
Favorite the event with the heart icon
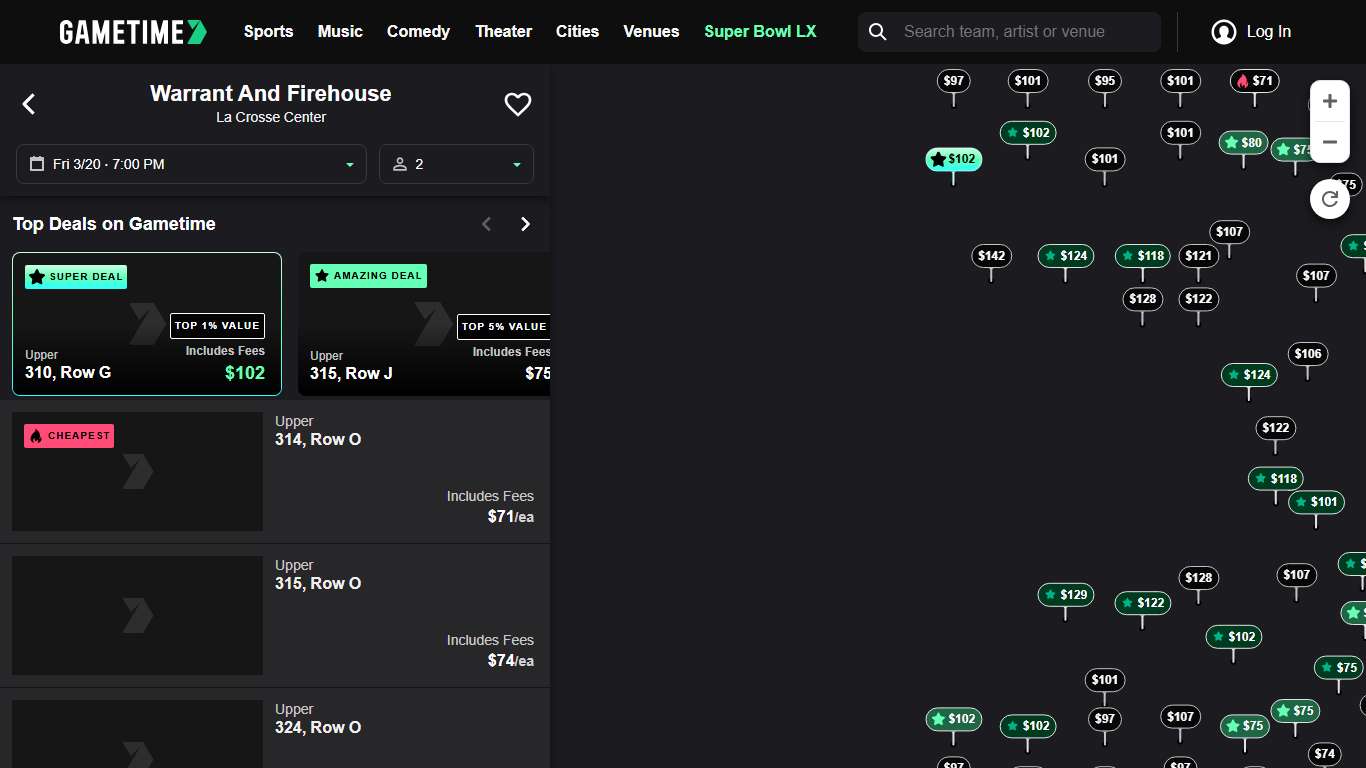click(517, 104)
